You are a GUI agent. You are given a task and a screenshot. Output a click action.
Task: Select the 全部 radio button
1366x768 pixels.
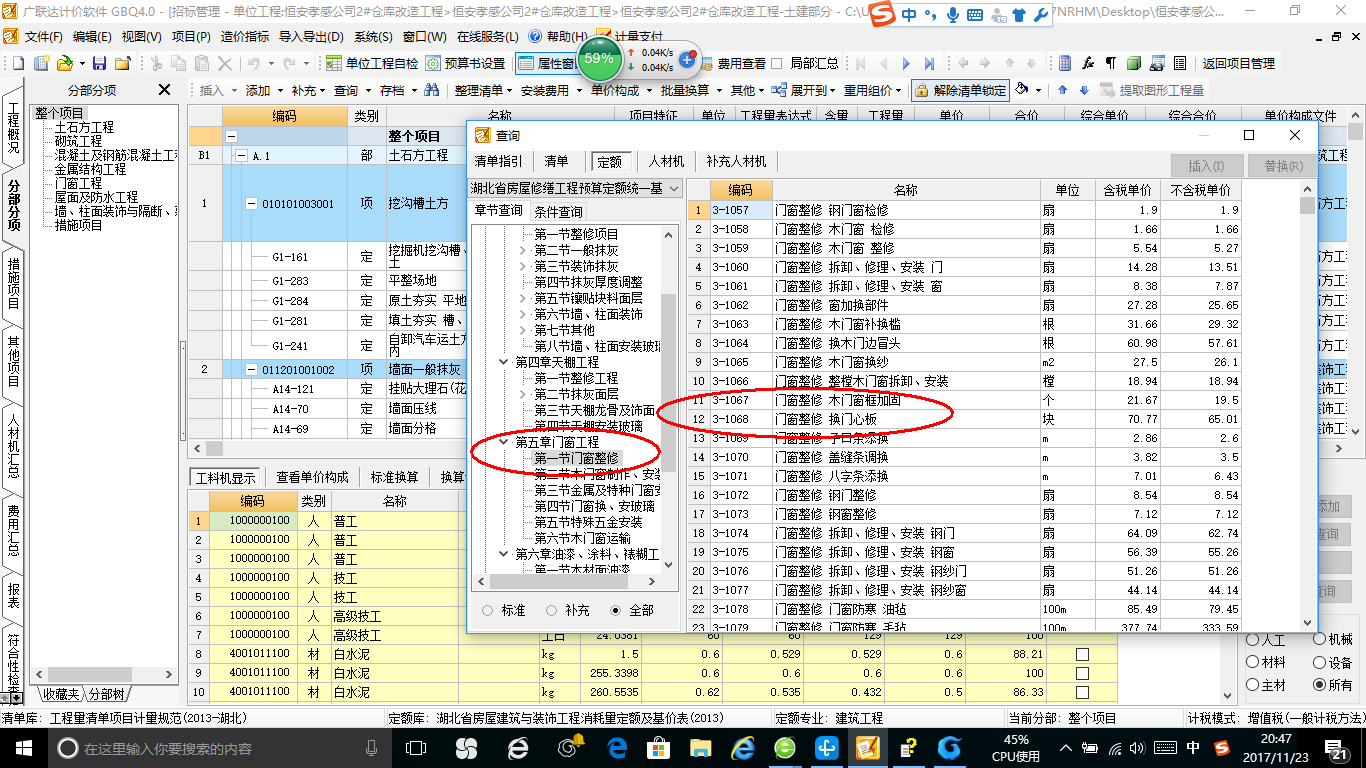coord(615,610)
